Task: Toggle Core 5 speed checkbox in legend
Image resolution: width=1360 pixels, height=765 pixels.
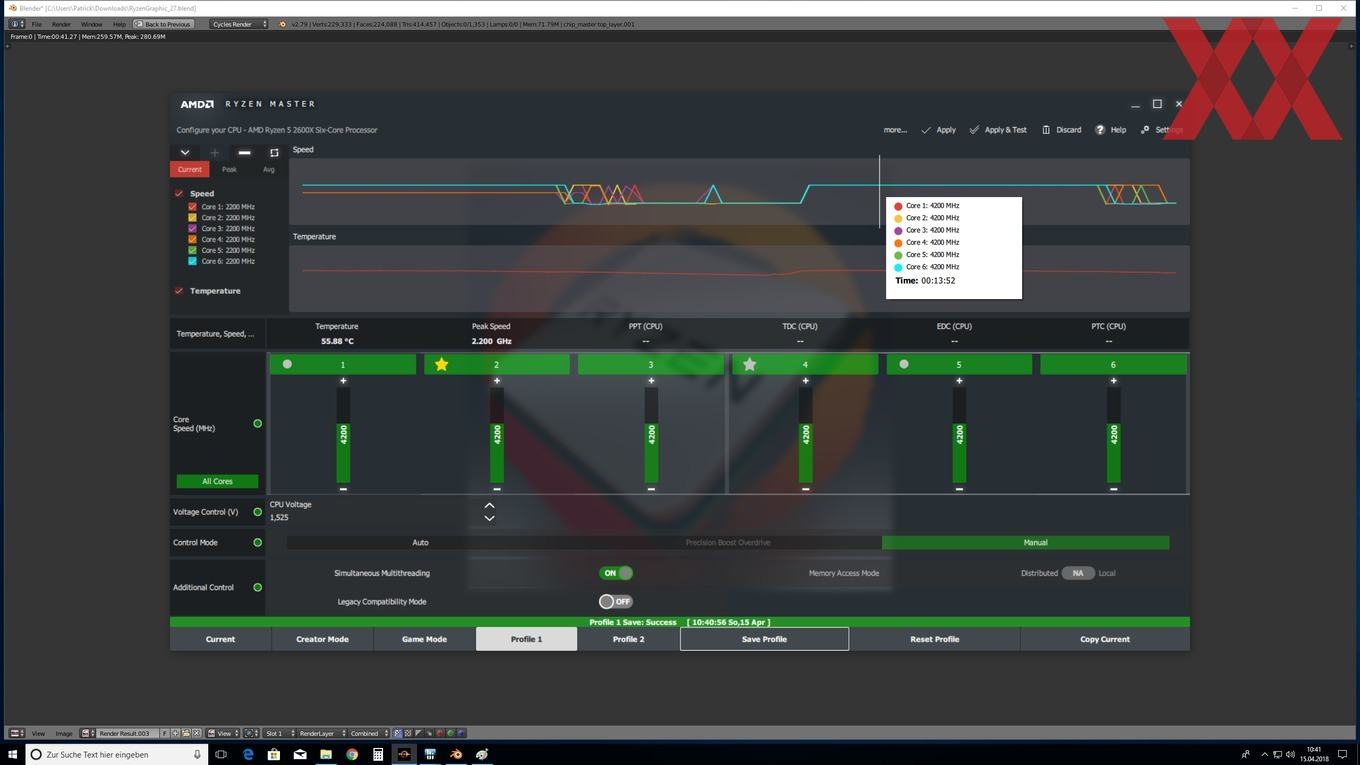Action: point(193,250)
